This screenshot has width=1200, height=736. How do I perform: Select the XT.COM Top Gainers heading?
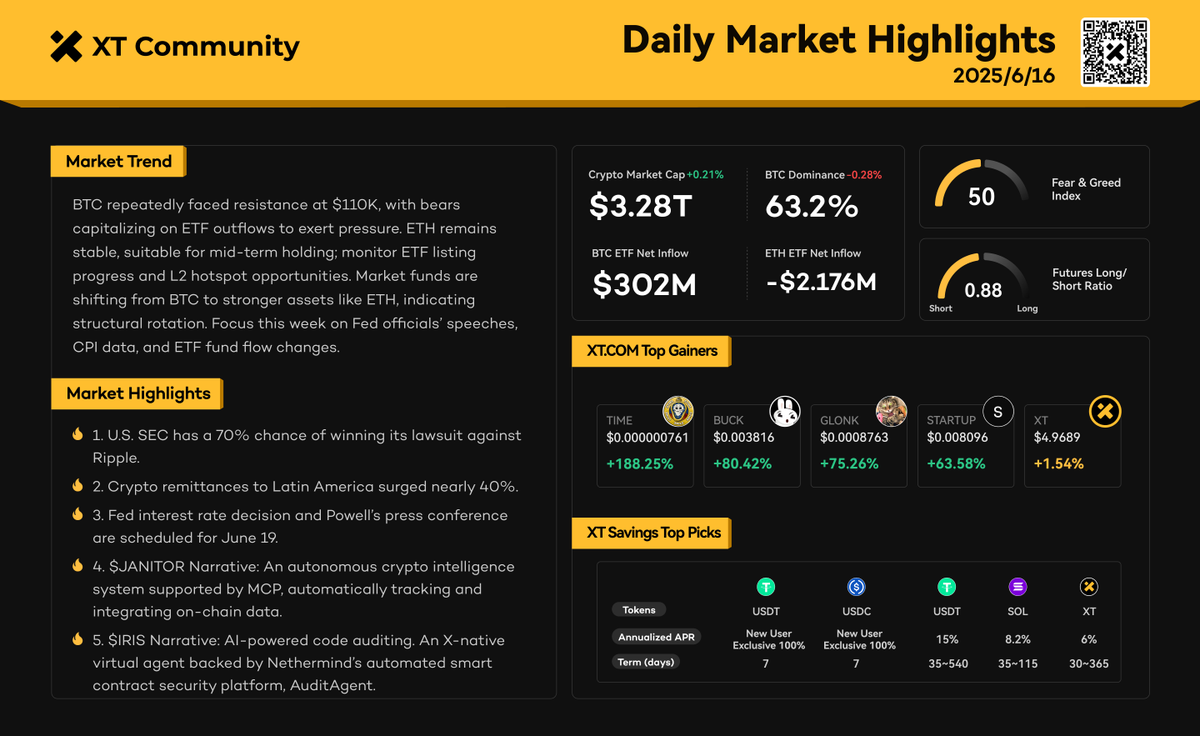point(652,352)
